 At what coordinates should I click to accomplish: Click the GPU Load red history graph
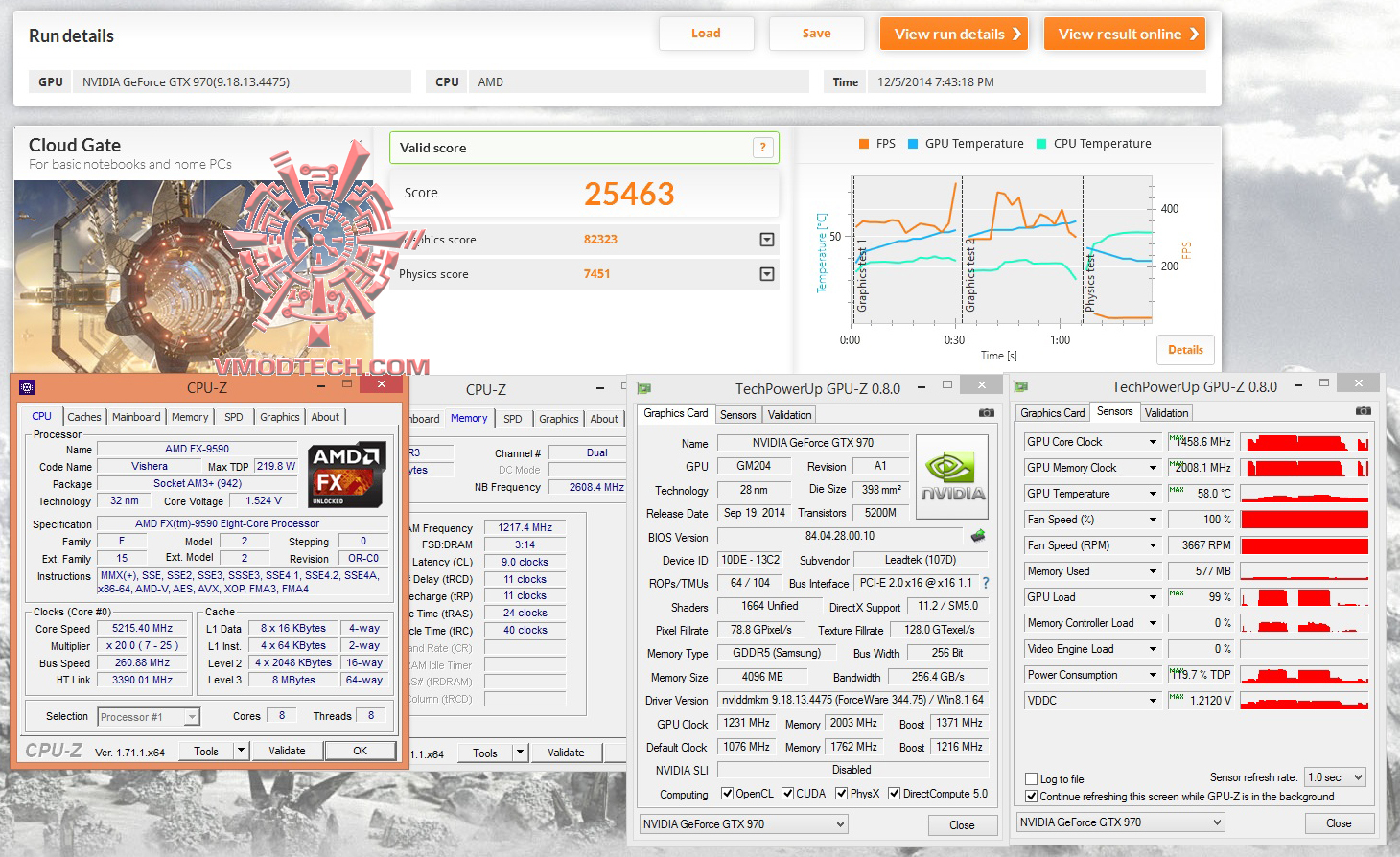[x=1304, y=597]
